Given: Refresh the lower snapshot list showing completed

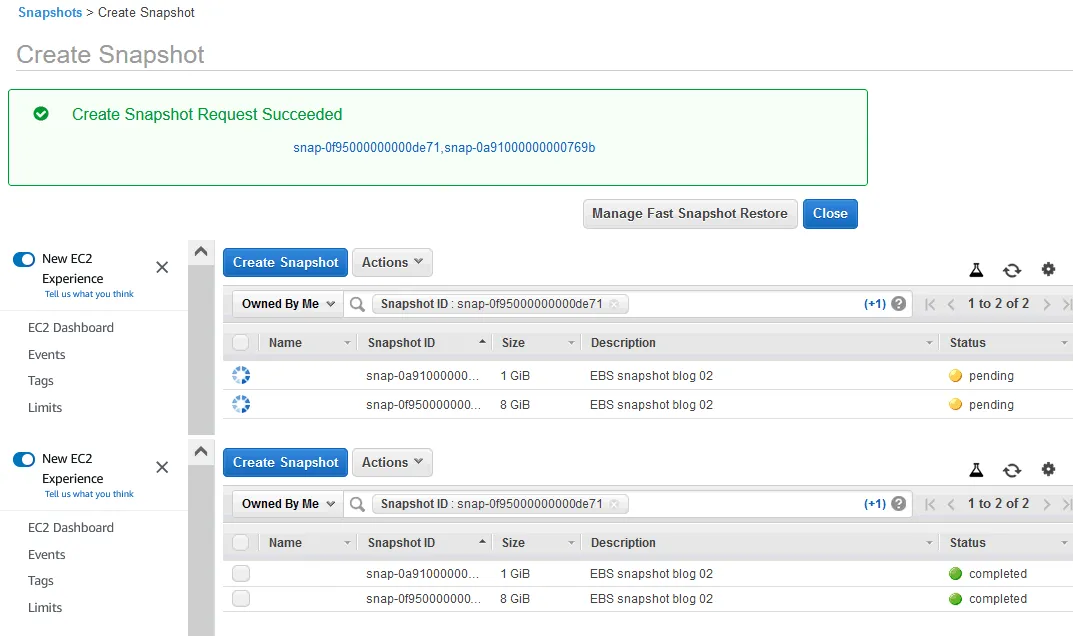Looking at the screenshot, I should 1012,470.
